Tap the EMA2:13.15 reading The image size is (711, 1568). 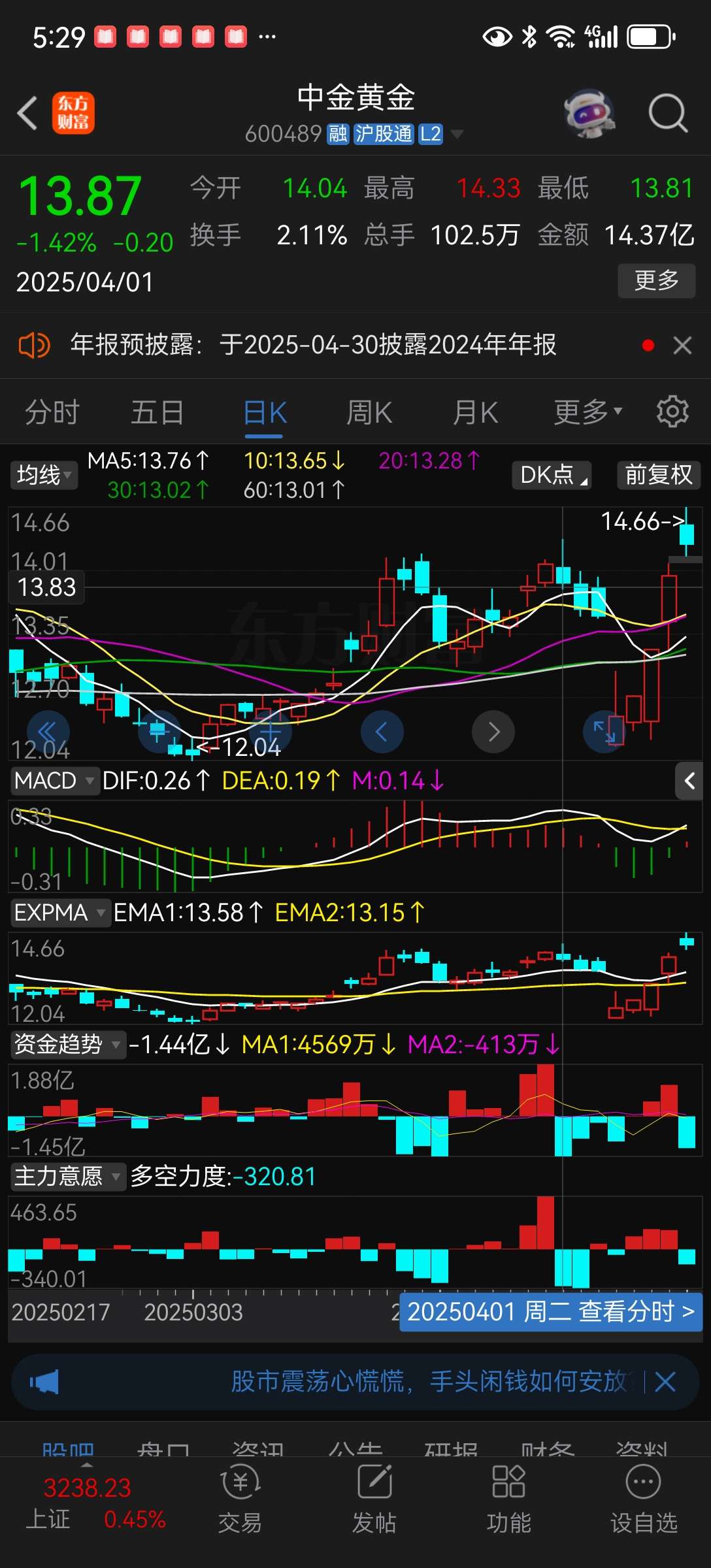(x=350, y=912)
